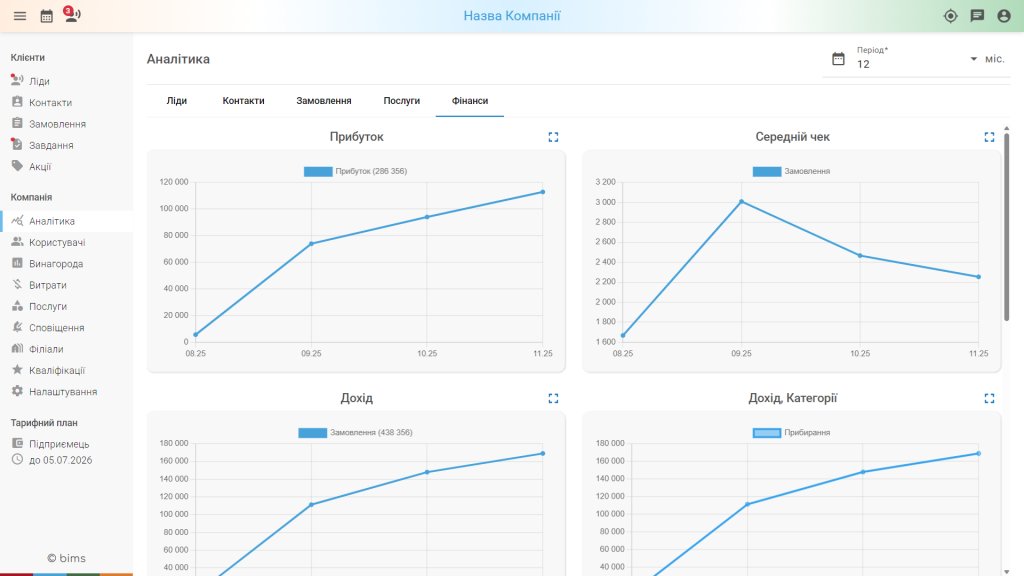Click the Сповіщення bell icon
Screen dimensions: 1024x576
(x=17, y=327)
